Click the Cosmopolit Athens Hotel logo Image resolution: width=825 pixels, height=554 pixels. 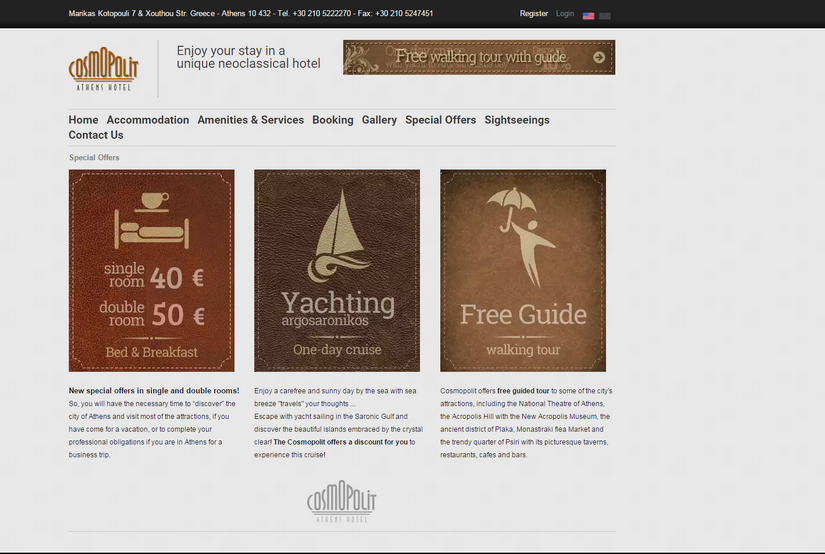tap(104, 69)
